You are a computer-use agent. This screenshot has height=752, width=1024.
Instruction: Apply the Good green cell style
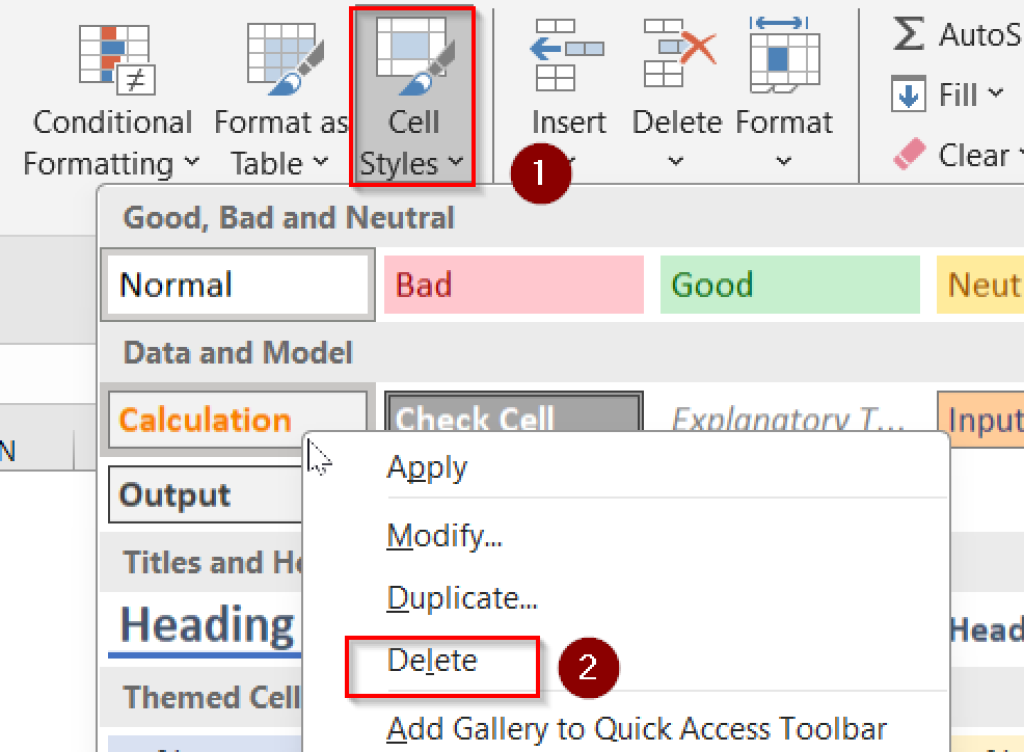click(x=789, y=284)
